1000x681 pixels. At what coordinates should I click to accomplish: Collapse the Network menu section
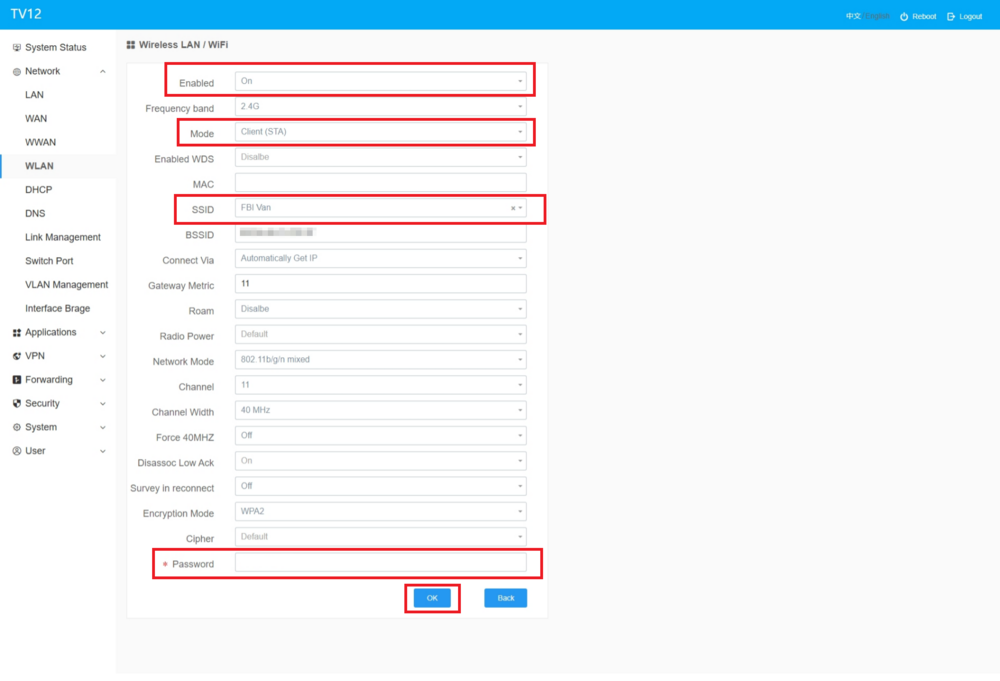103,72
